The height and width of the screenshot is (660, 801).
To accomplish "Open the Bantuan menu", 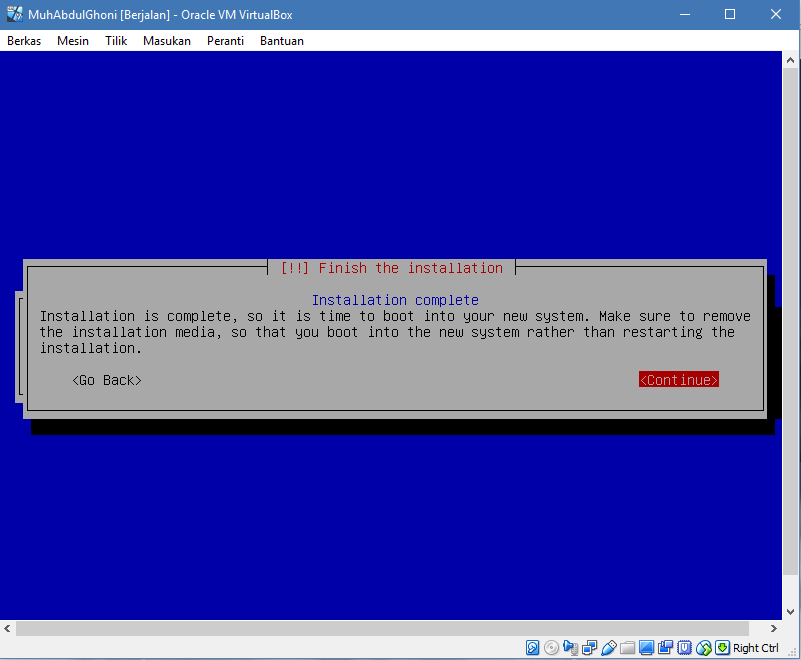I will pyautogui.click(x=281, y=41).
